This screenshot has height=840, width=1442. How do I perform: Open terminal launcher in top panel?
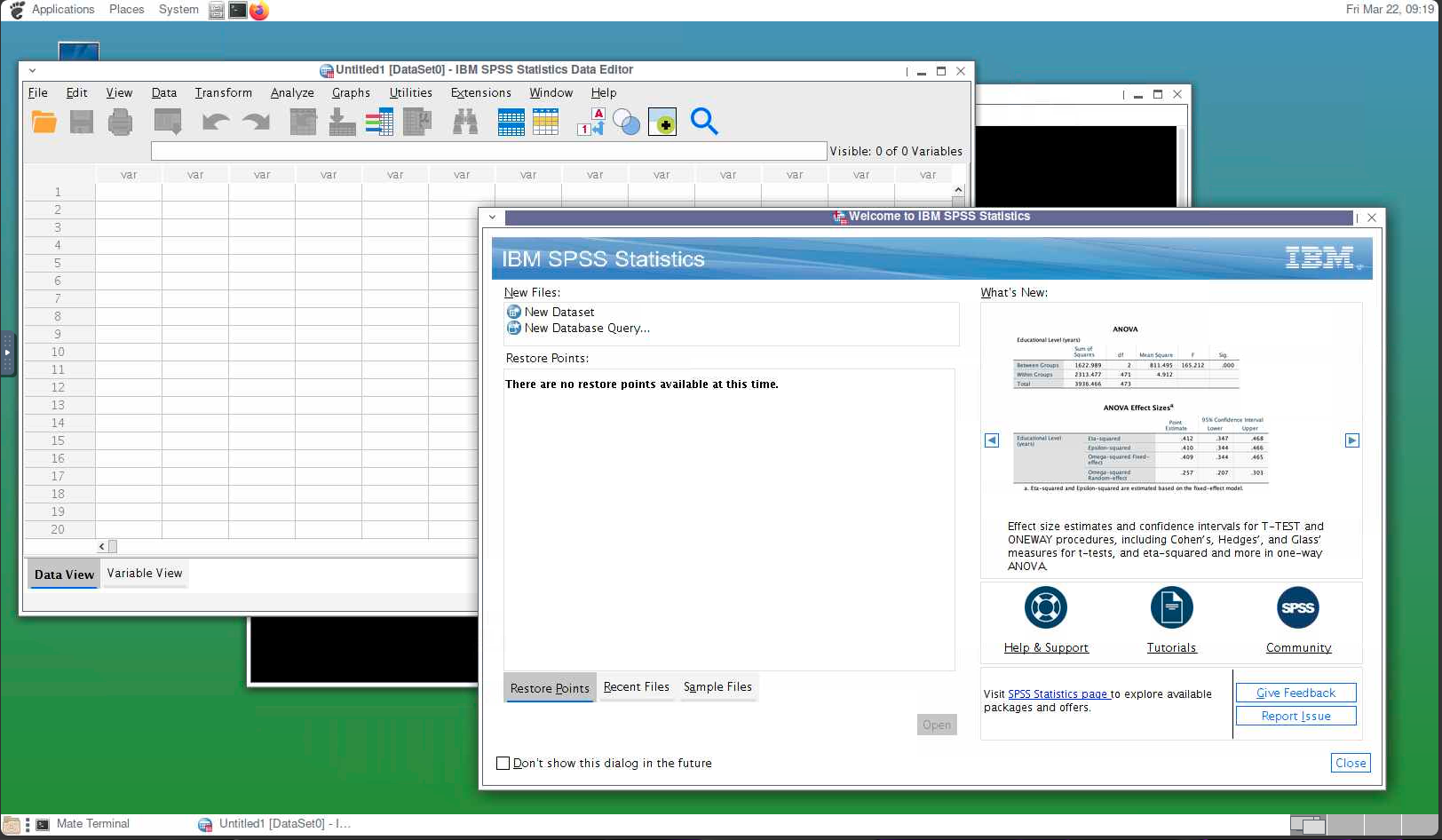(238, 11)
